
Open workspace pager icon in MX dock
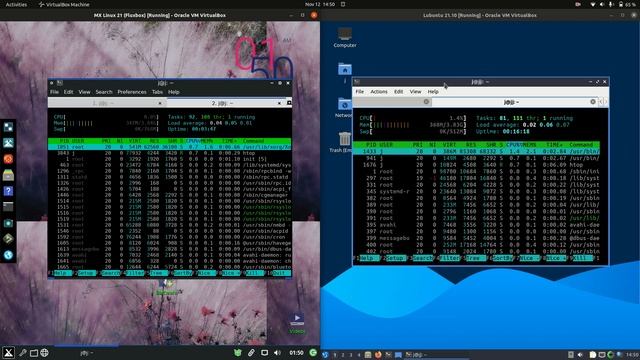click(x=8, y=127)
